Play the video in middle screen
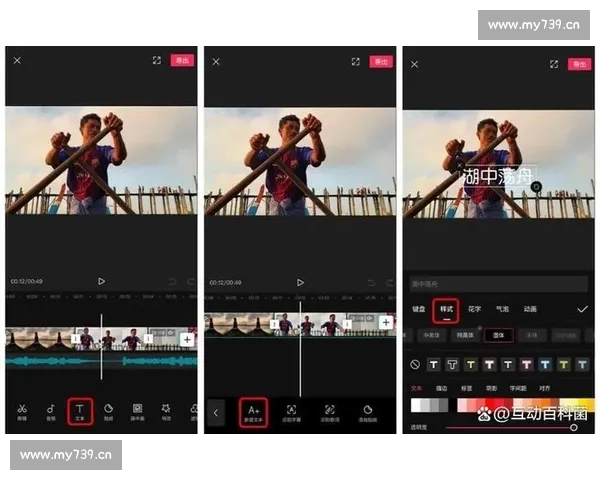 pyautogui.click(x=300, y=283)
